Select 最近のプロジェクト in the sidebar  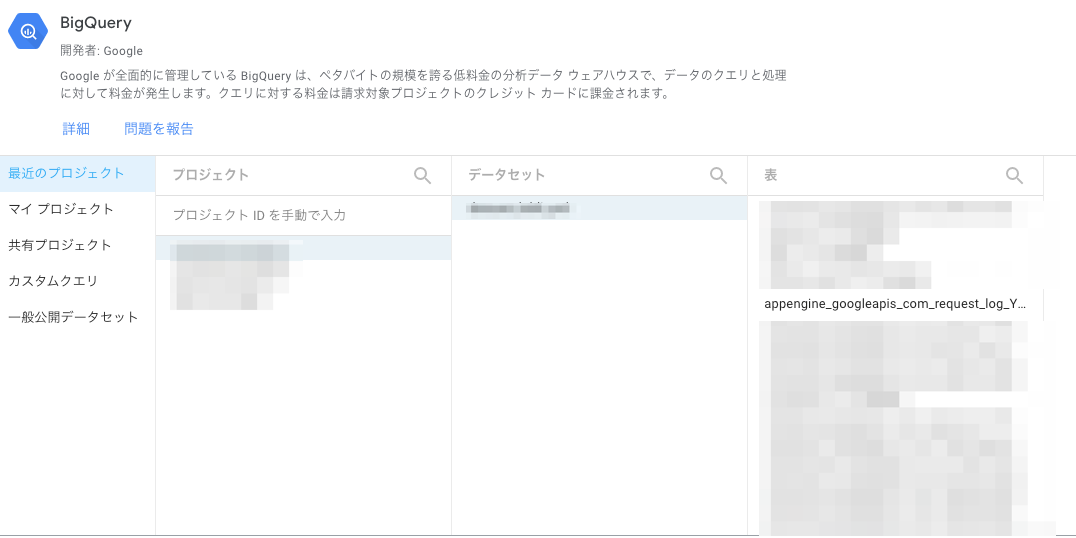(78, 174)
